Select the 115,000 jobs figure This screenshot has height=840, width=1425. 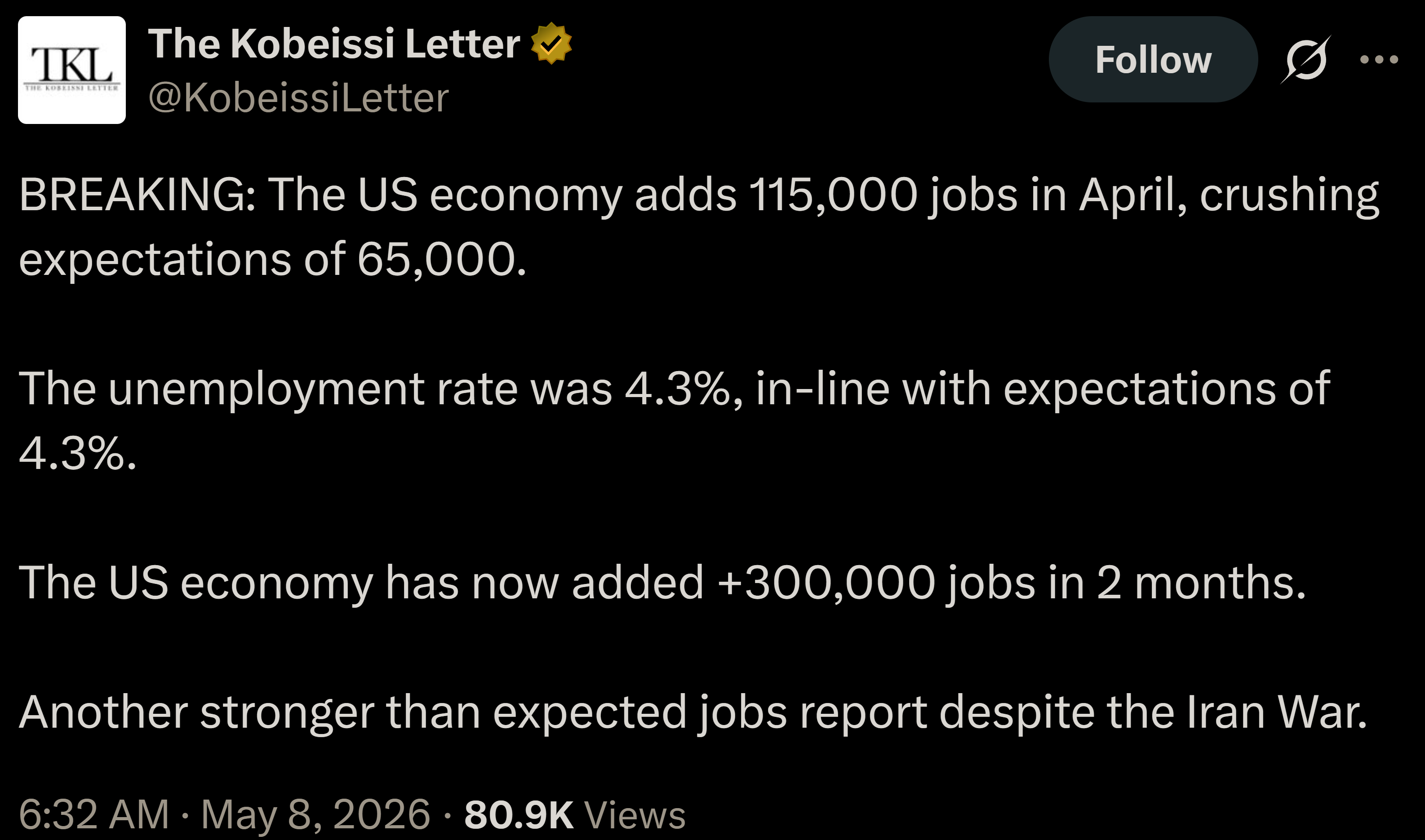tap(833, 194)
